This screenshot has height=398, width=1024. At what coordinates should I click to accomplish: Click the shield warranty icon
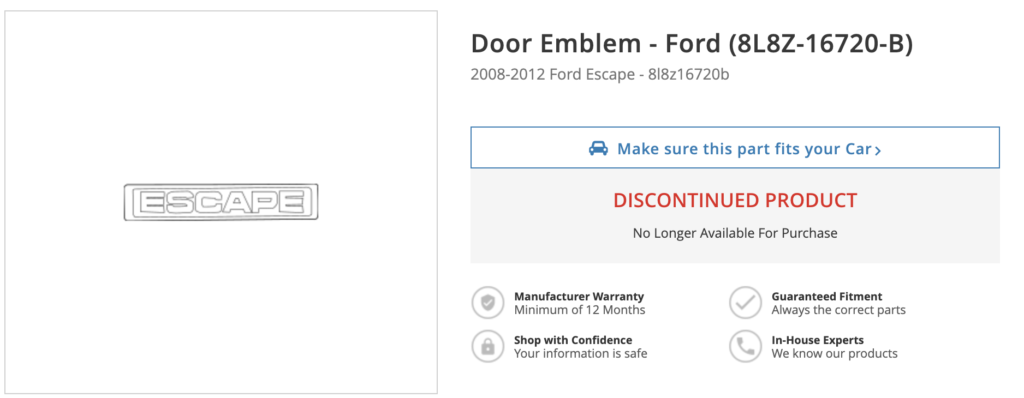488,303
